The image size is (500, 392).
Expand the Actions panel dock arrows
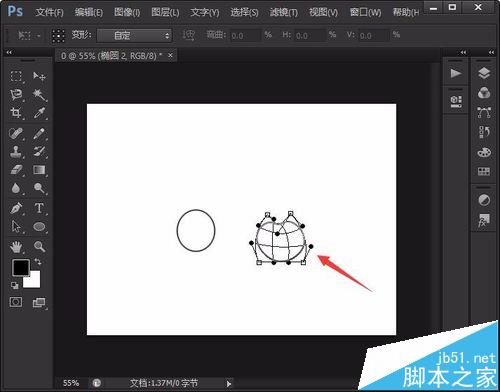(x=463, y=52)
